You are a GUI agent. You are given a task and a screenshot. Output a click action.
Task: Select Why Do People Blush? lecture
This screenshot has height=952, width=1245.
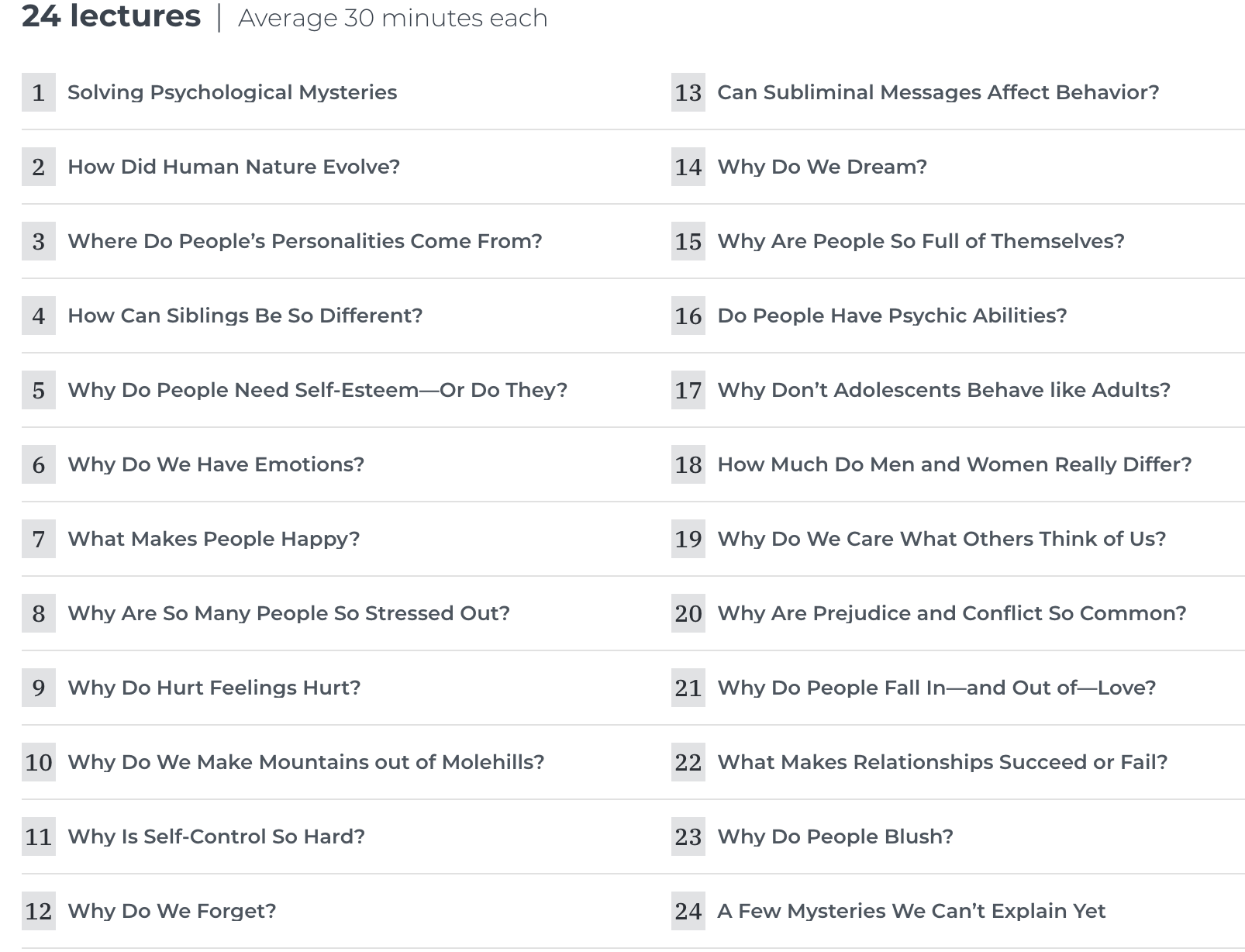(x=835, y=836)
